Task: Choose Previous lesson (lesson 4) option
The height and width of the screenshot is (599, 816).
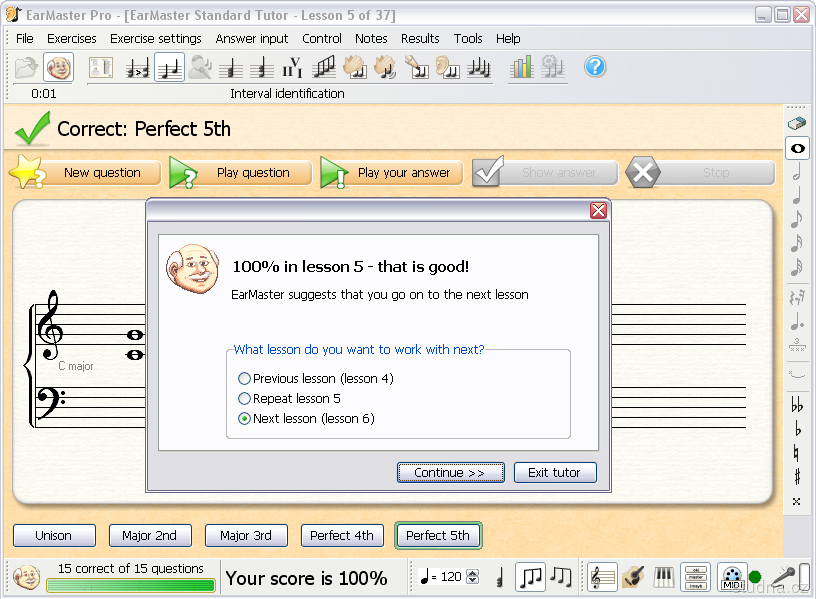Action: [245, 379]
